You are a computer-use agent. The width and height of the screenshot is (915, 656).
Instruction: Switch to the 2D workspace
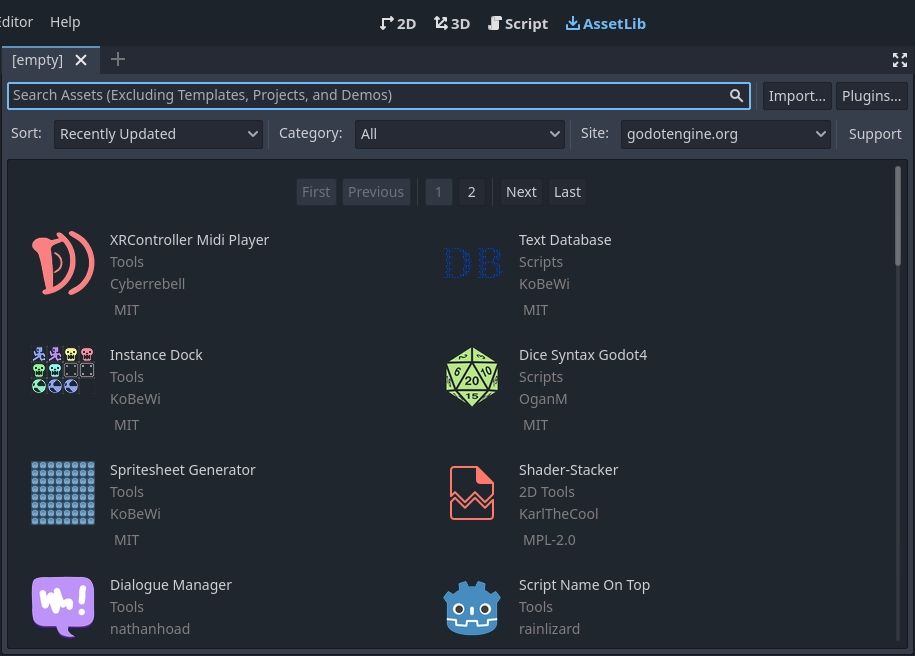tap(398, 23)
